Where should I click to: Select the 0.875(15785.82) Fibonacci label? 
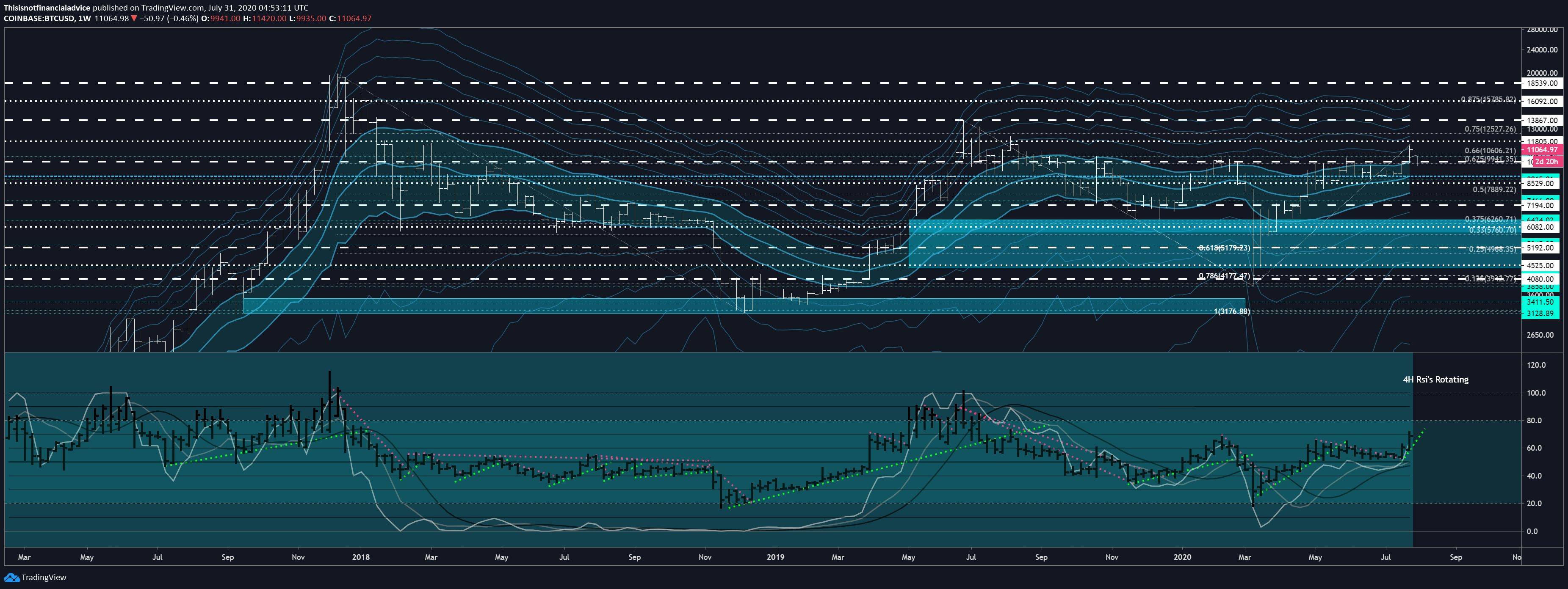[1488, 99]
